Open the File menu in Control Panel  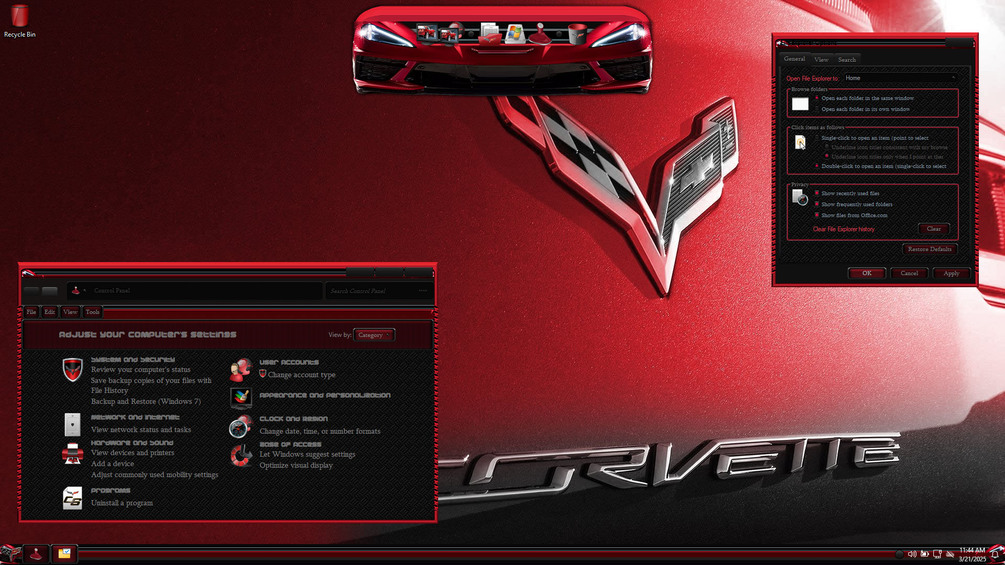31,312
